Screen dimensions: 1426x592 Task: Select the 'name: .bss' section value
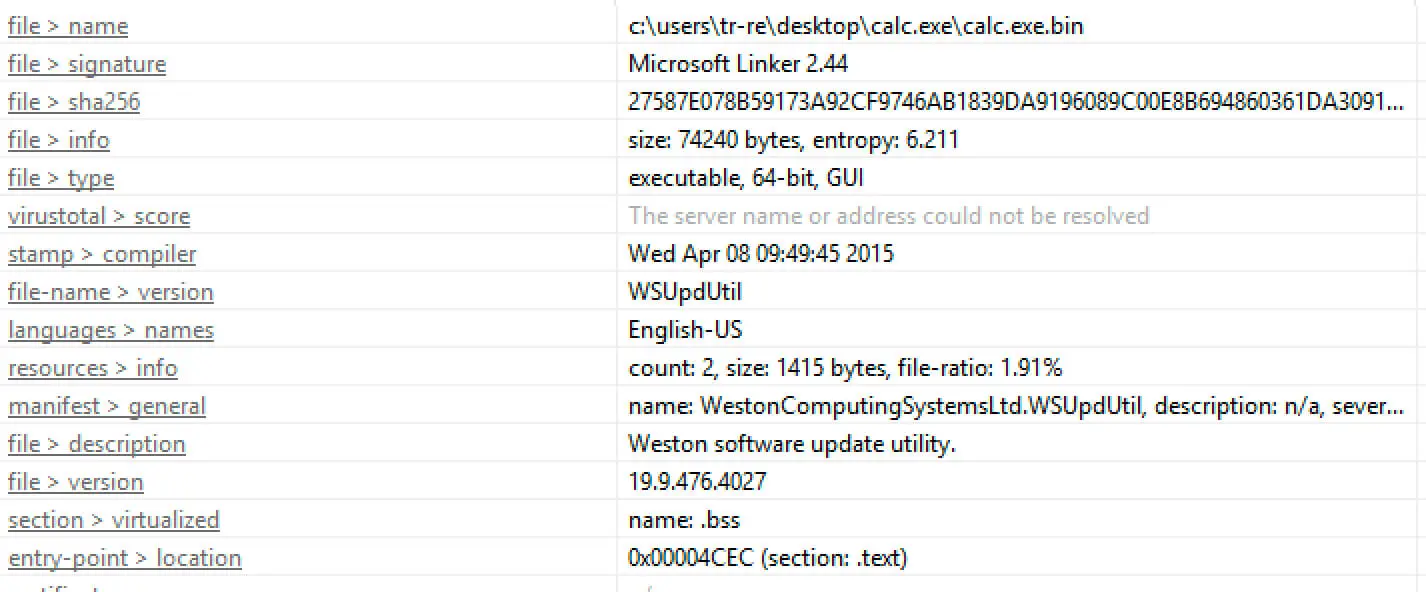[684, 521]
